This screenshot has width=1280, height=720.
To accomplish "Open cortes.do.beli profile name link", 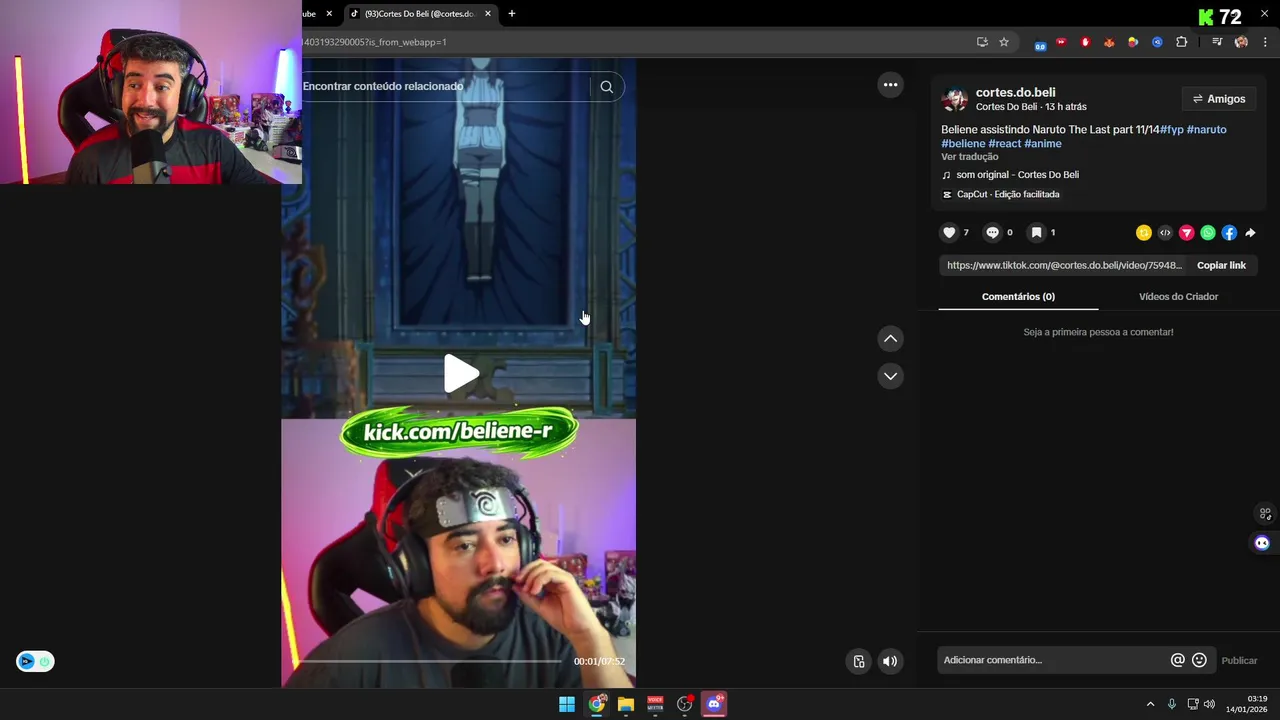I will click(1015, 92).
